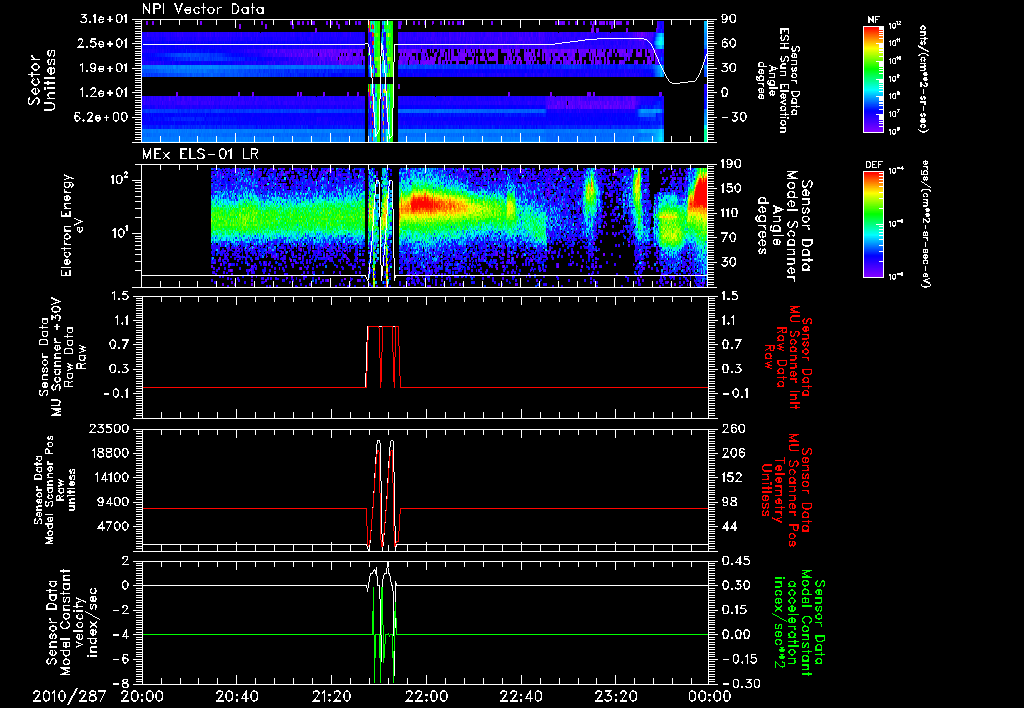Click the 0.45 acceleration tick label
Image resolution: width=1024 pixels, height=708 pixels.
click(x=736, y=560)
